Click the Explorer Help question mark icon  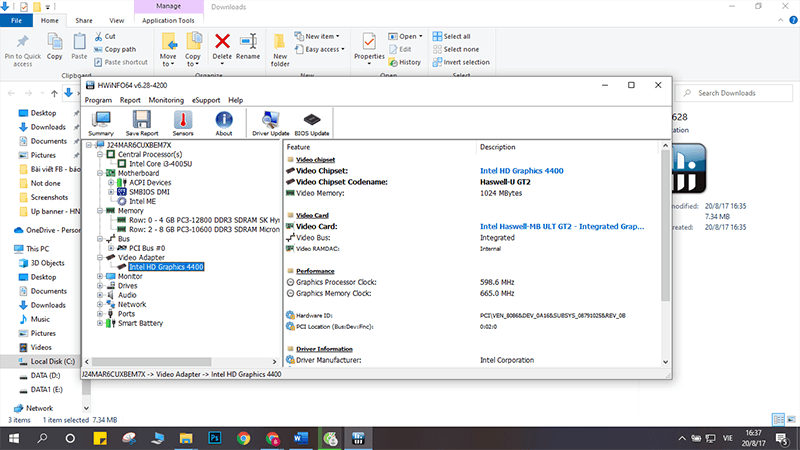[793, 20]
